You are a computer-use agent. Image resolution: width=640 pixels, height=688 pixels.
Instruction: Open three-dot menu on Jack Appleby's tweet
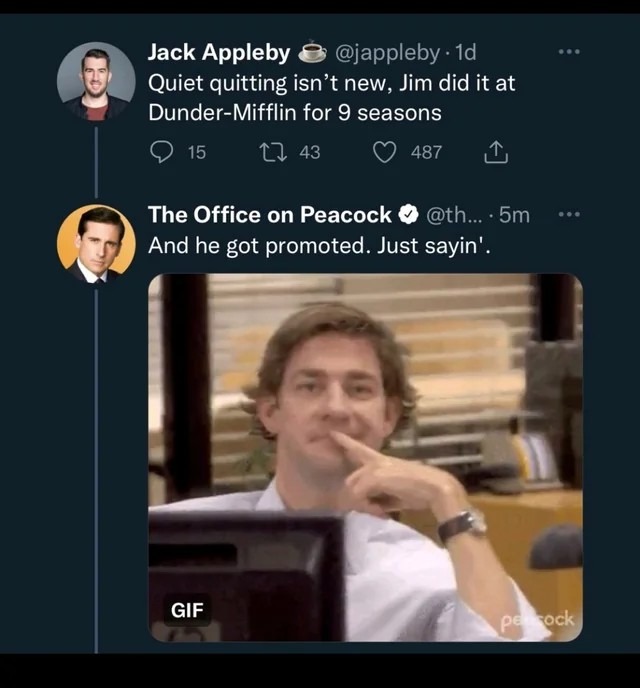tap(569, 52)
